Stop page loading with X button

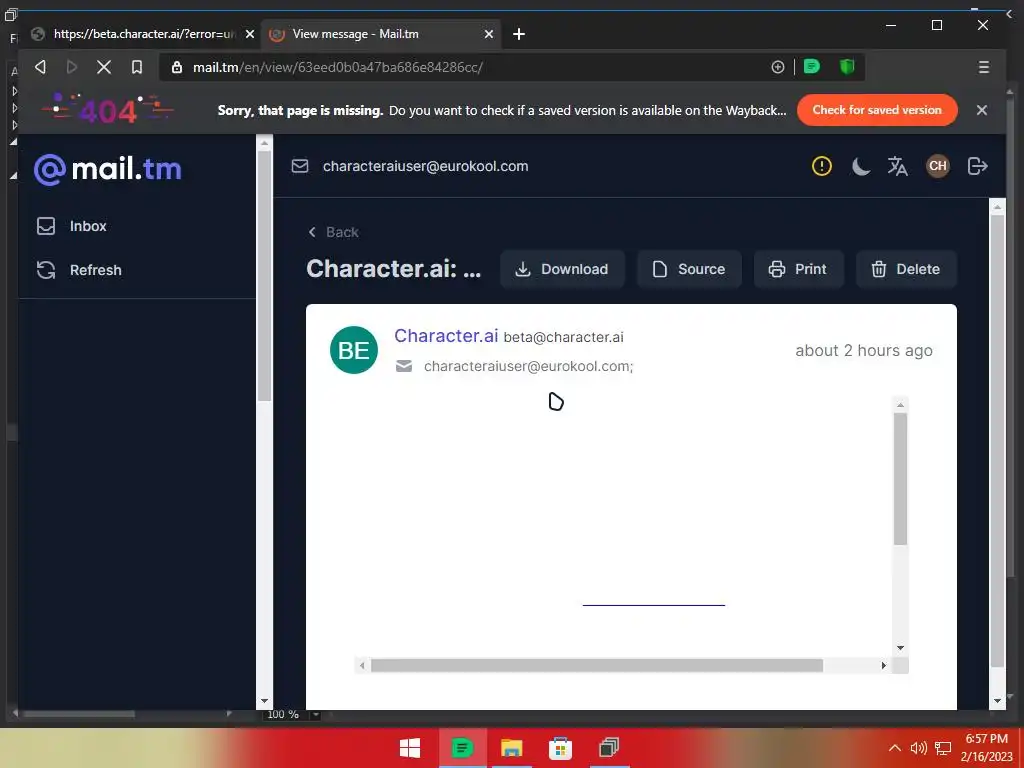coord(104,67)
